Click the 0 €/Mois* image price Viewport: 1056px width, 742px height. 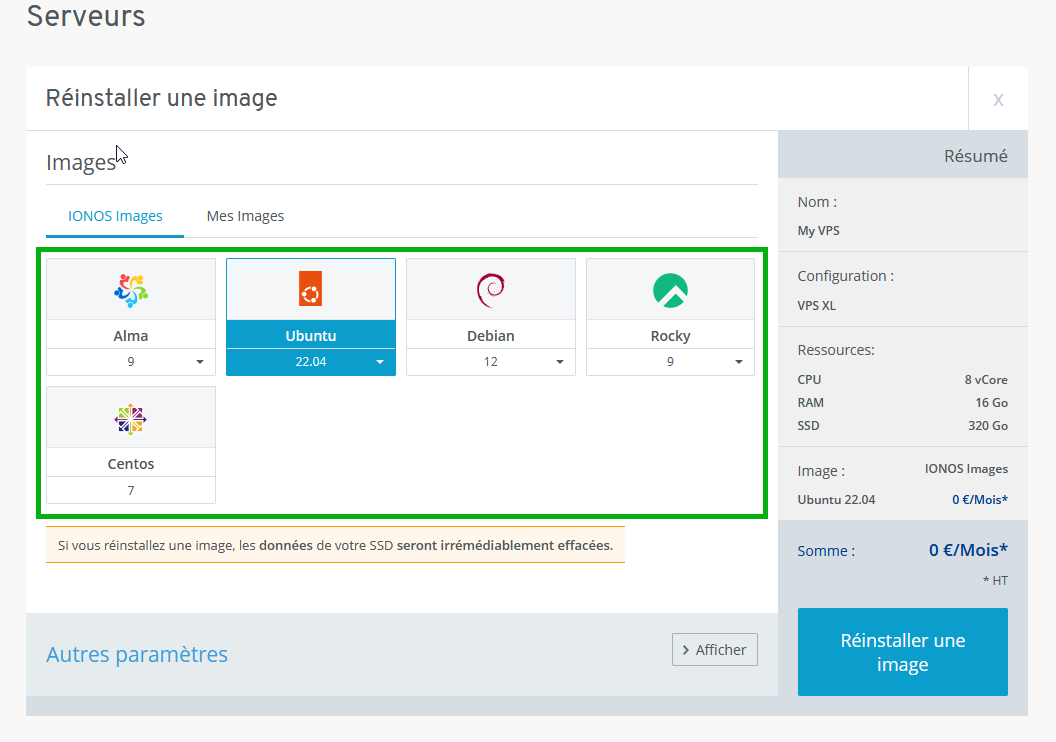point(980,500)
